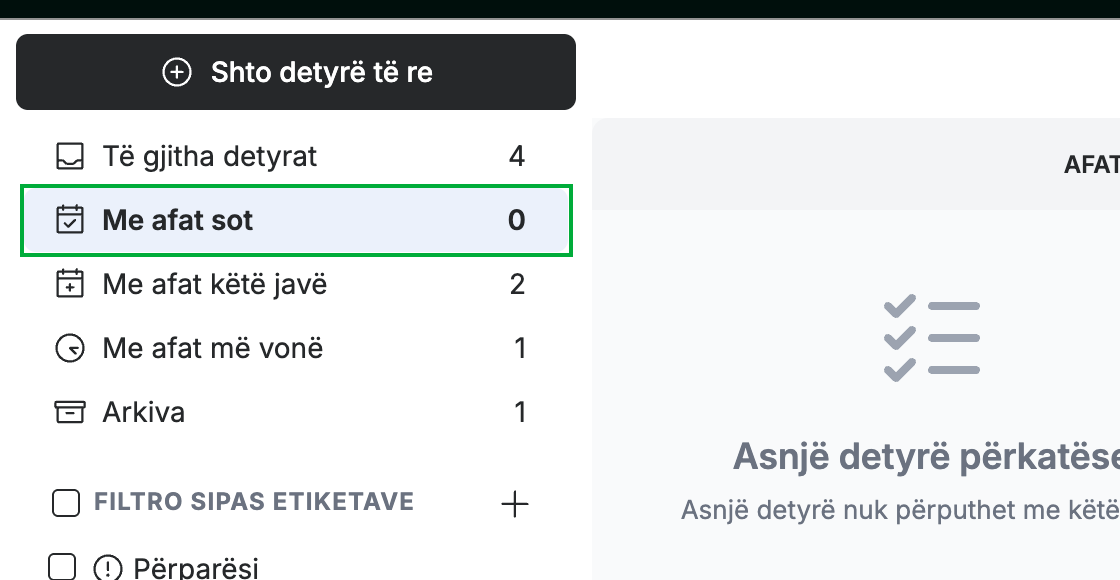The height and width of the screenshot is (580, 1120).
Task: Click the Filtro sipas etiketave heading
Action: (254, 501)
